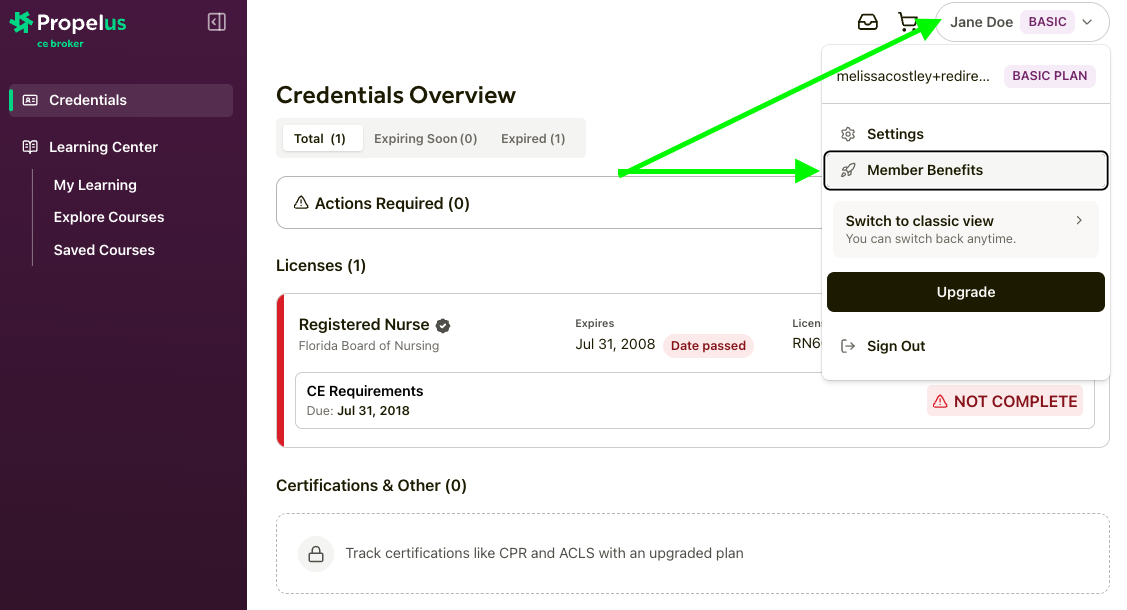Click the NOT COMPLETE status badge
Image resolution: width=1127 pixels, height=610 pixels.
point(1004,401)
